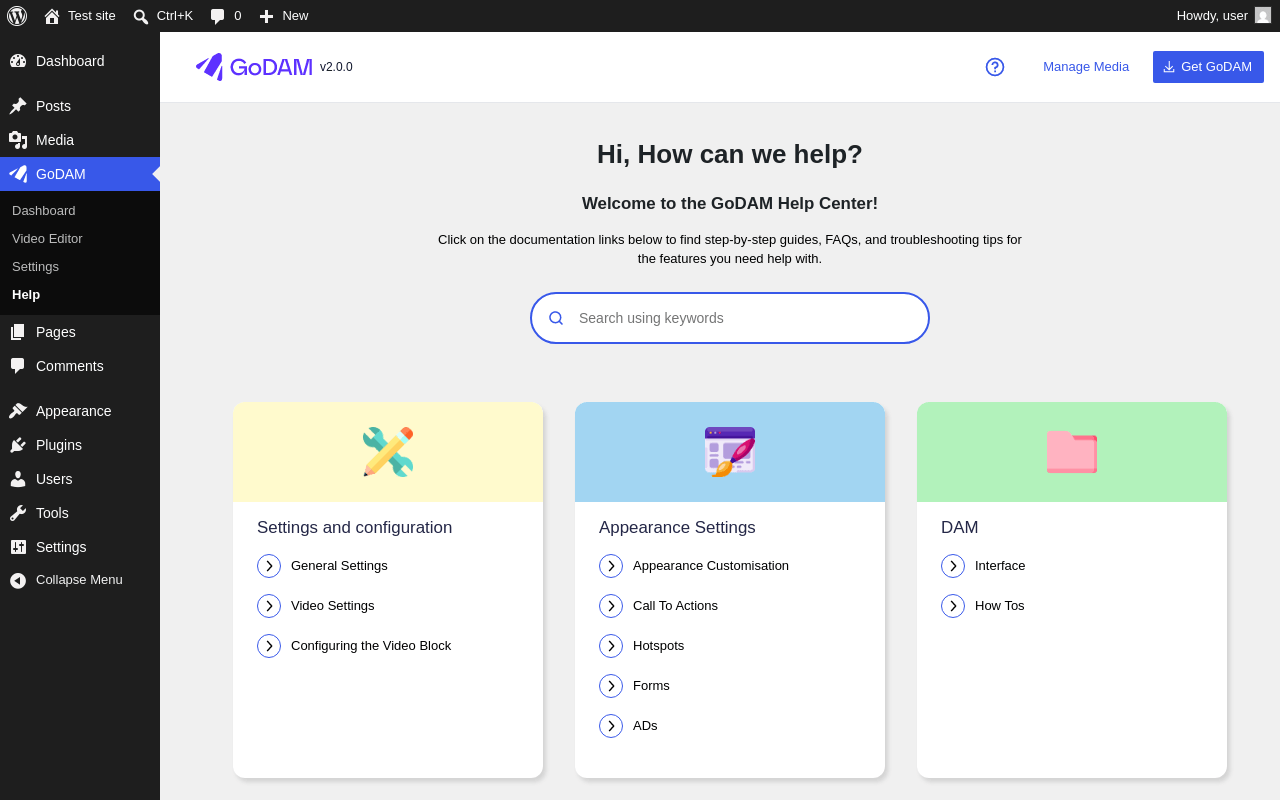Open the ADs documentation link
The height and width of the screenshot is (800, 1280).
(x=645, y=726)
